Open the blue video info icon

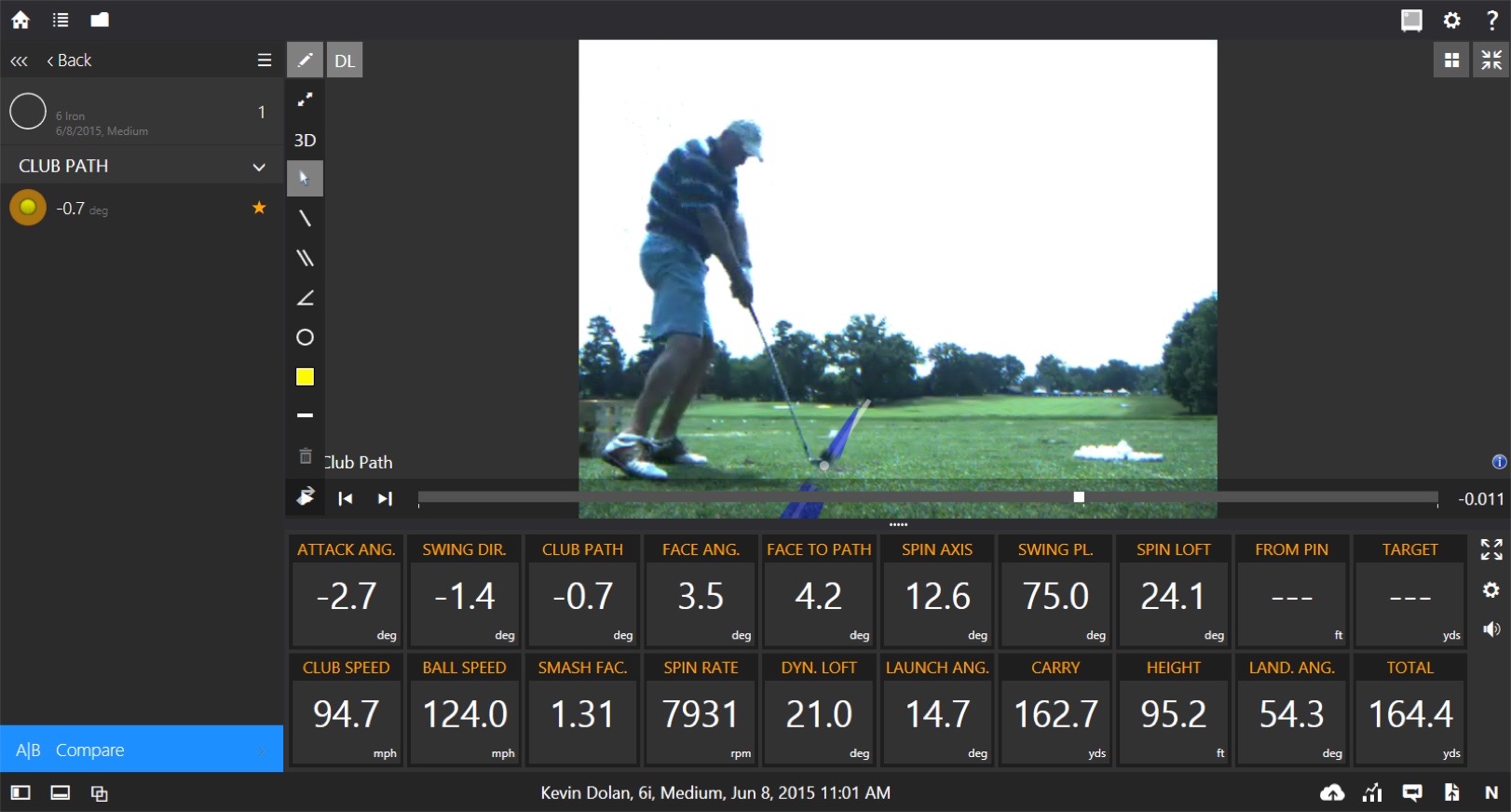[1499, 462]
